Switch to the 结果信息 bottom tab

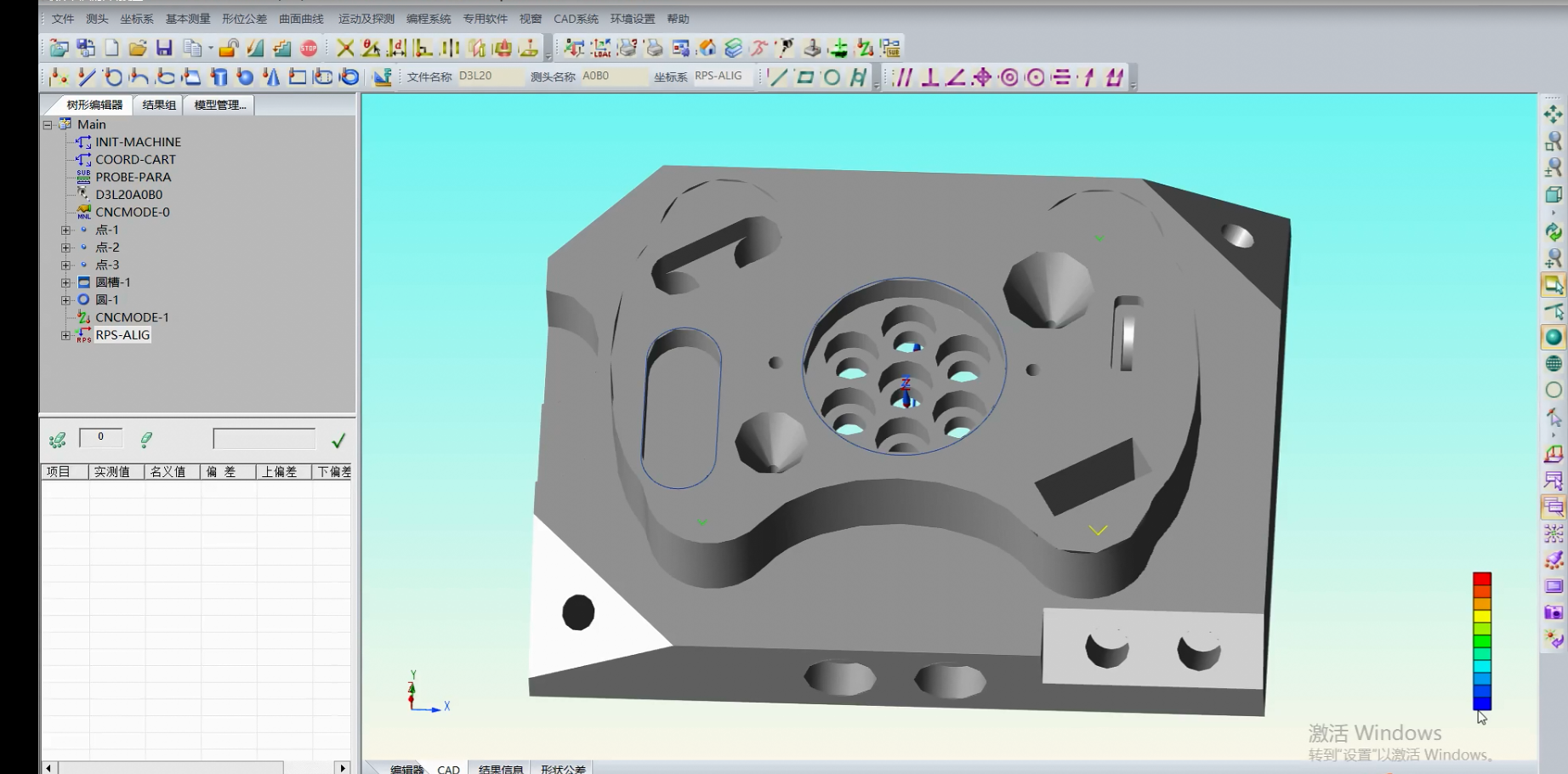(500, 768)
